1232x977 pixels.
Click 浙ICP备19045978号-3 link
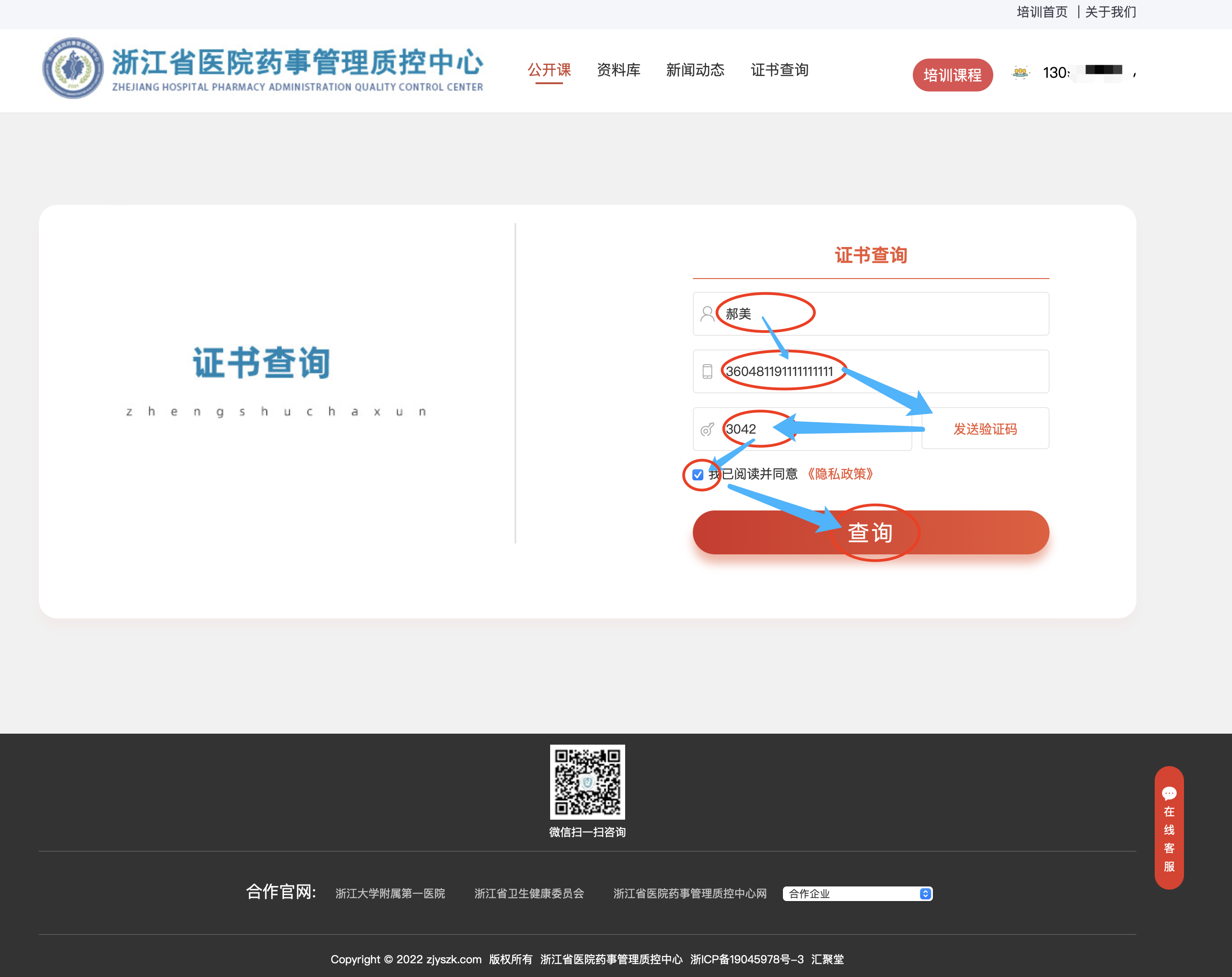[747, 959]
